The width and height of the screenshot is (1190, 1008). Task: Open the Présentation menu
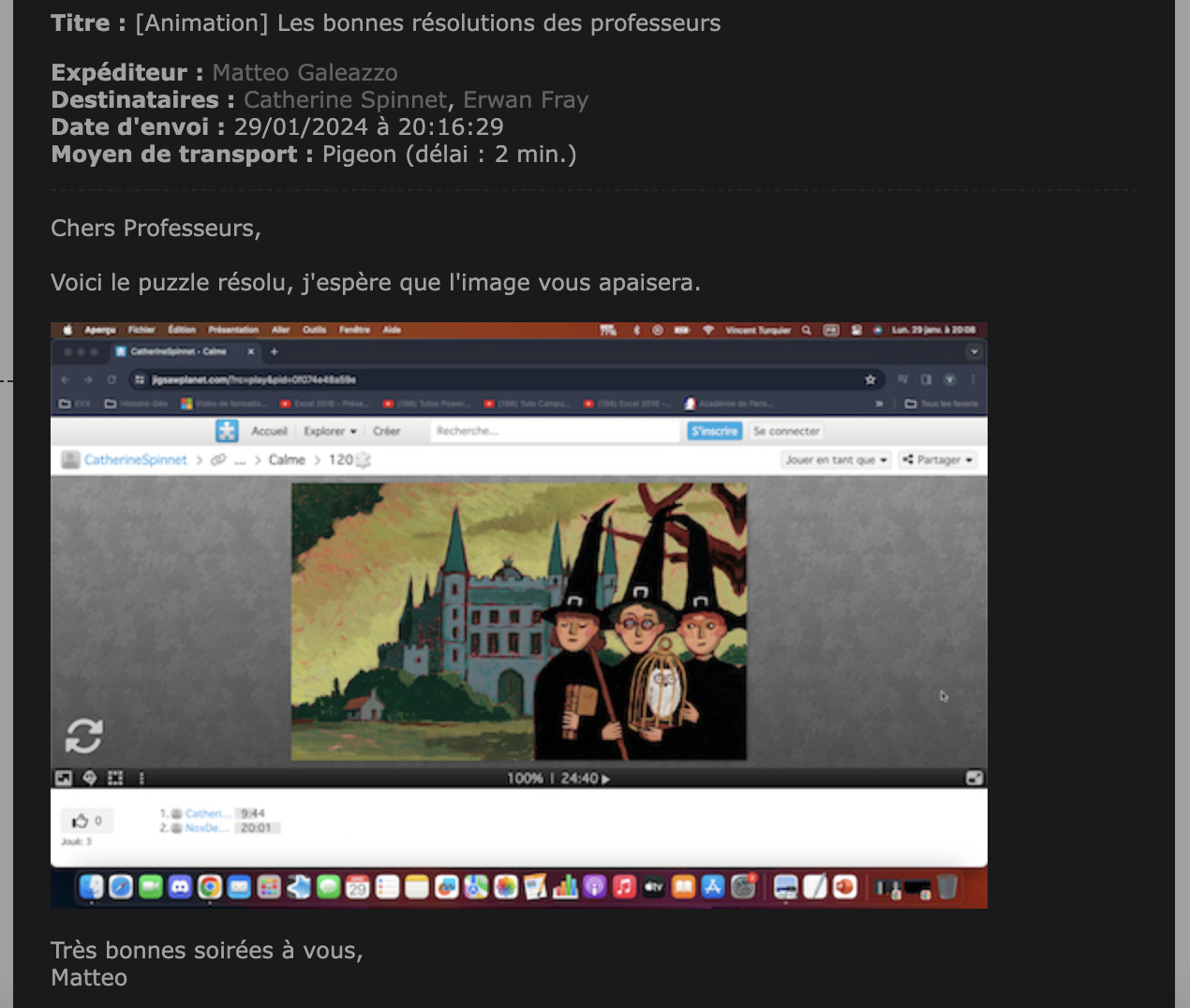233,330
